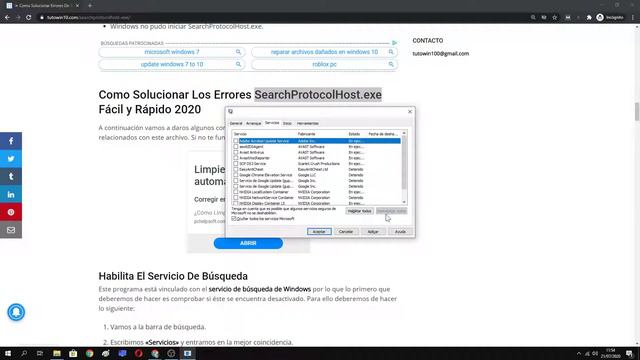Click the Ayuda button

(400, 231)
